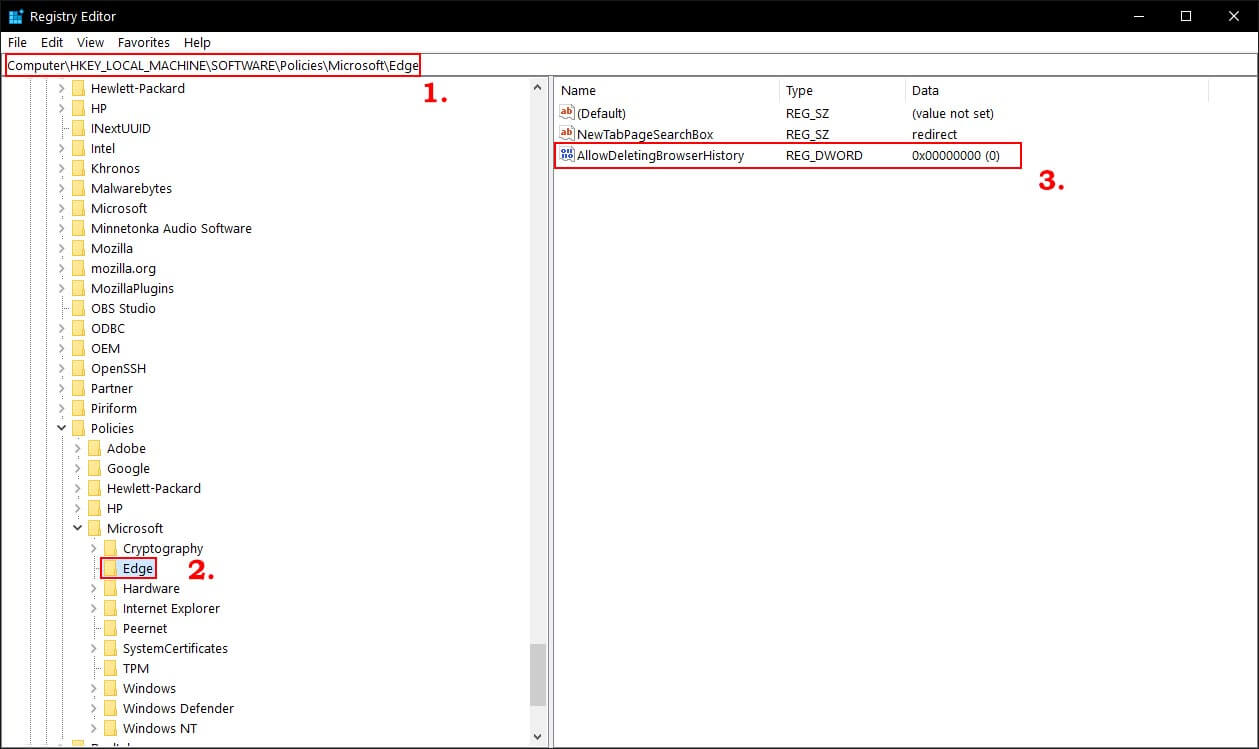Image resolution: width=1259 pixels, height=749 pixels.
Task: Click the Minnetonka Audio Software folder icon
Action: click(79, 228)
